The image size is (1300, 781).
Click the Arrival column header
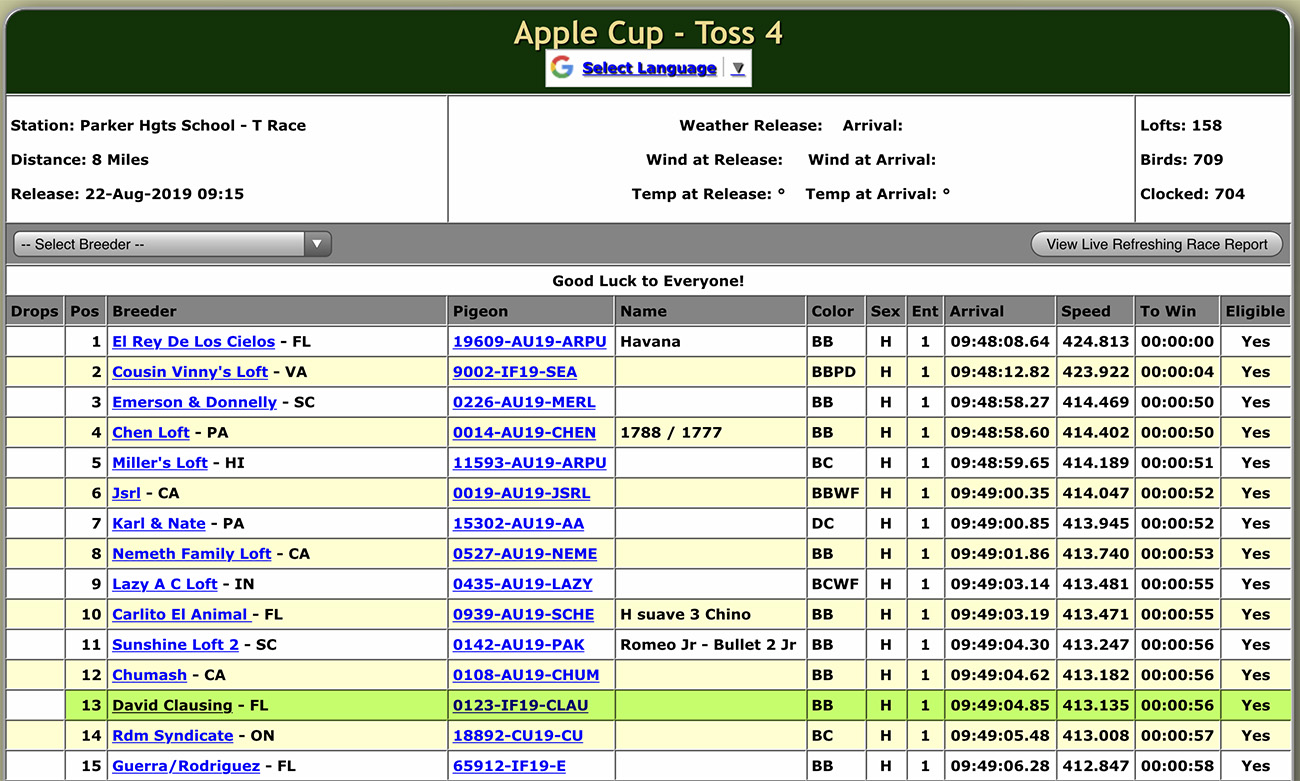pyautogui.click(x=977, y=311)
